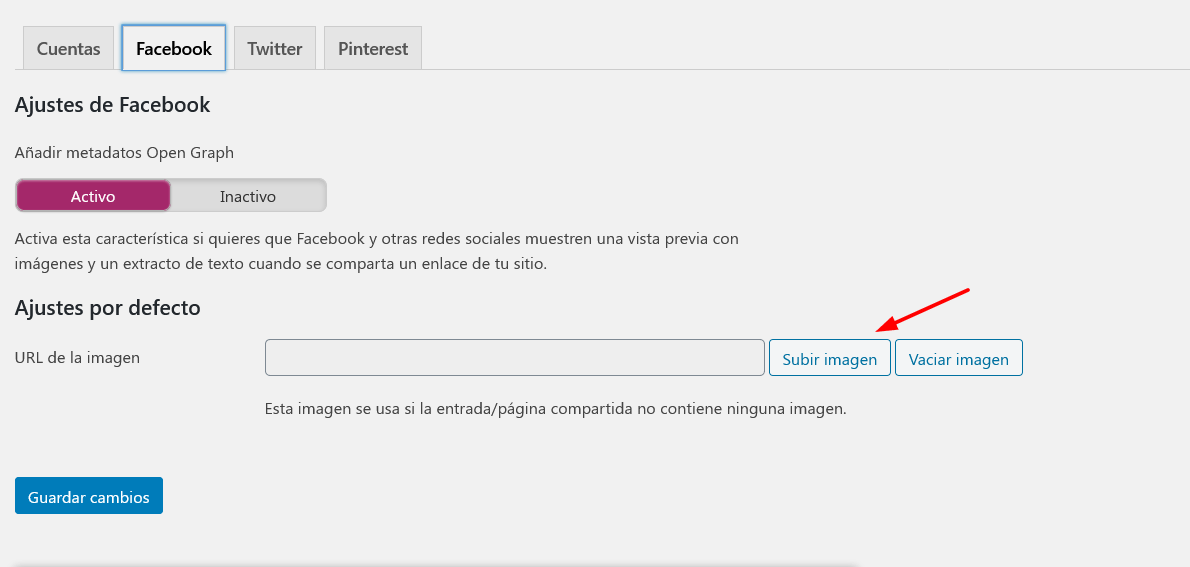The height and width of the screenshot is (567, 1190).
Task: Click the 'Esta imagen se usa' helper text
Action: point(556,409)
